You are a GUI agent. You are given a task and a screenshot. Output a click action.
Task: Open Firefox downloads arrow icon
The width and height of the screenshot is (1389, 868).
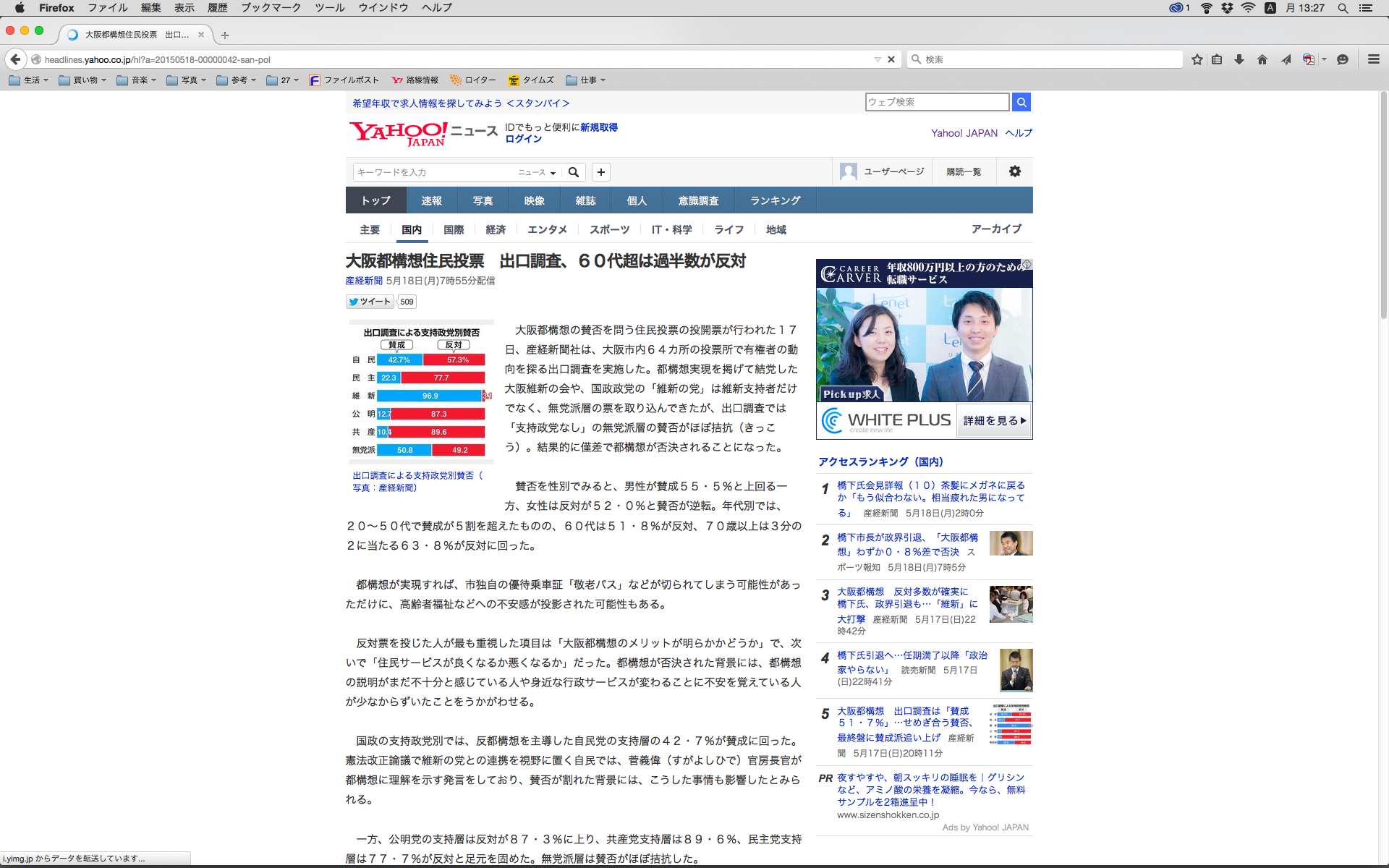coord(1239,59)
